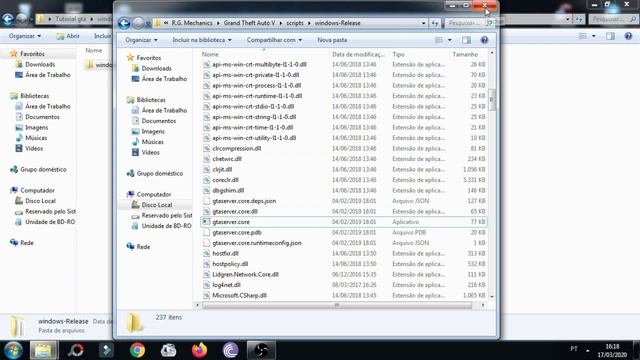Open Organizar menu in front window

click(141, 40)
